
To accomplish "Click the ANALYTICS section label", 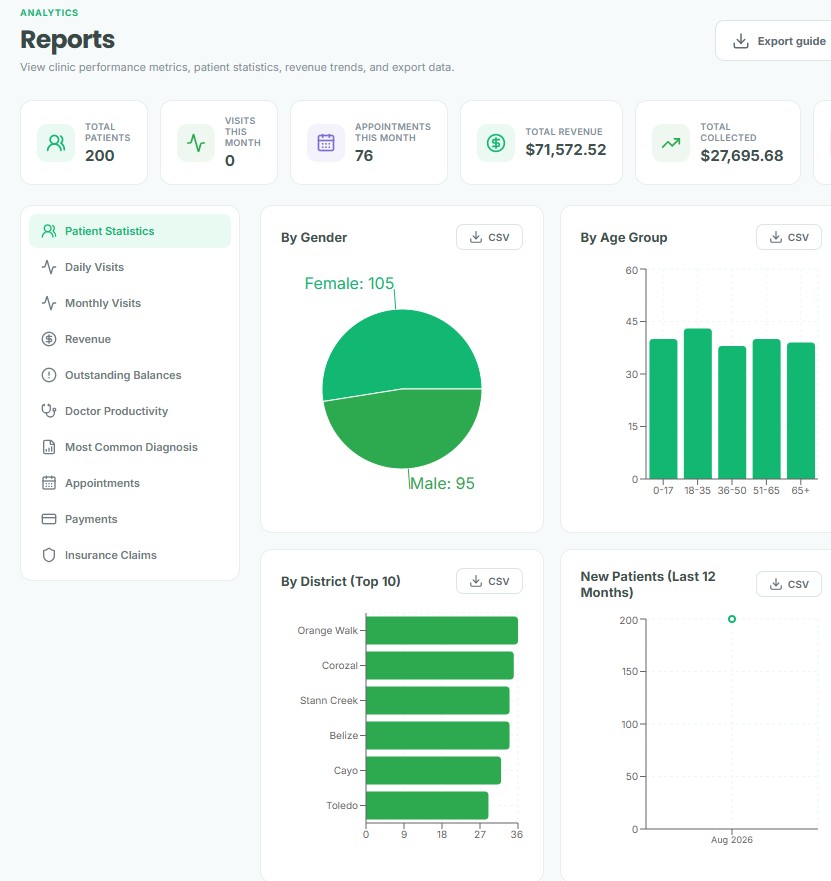I will click(x=49, y=12).
